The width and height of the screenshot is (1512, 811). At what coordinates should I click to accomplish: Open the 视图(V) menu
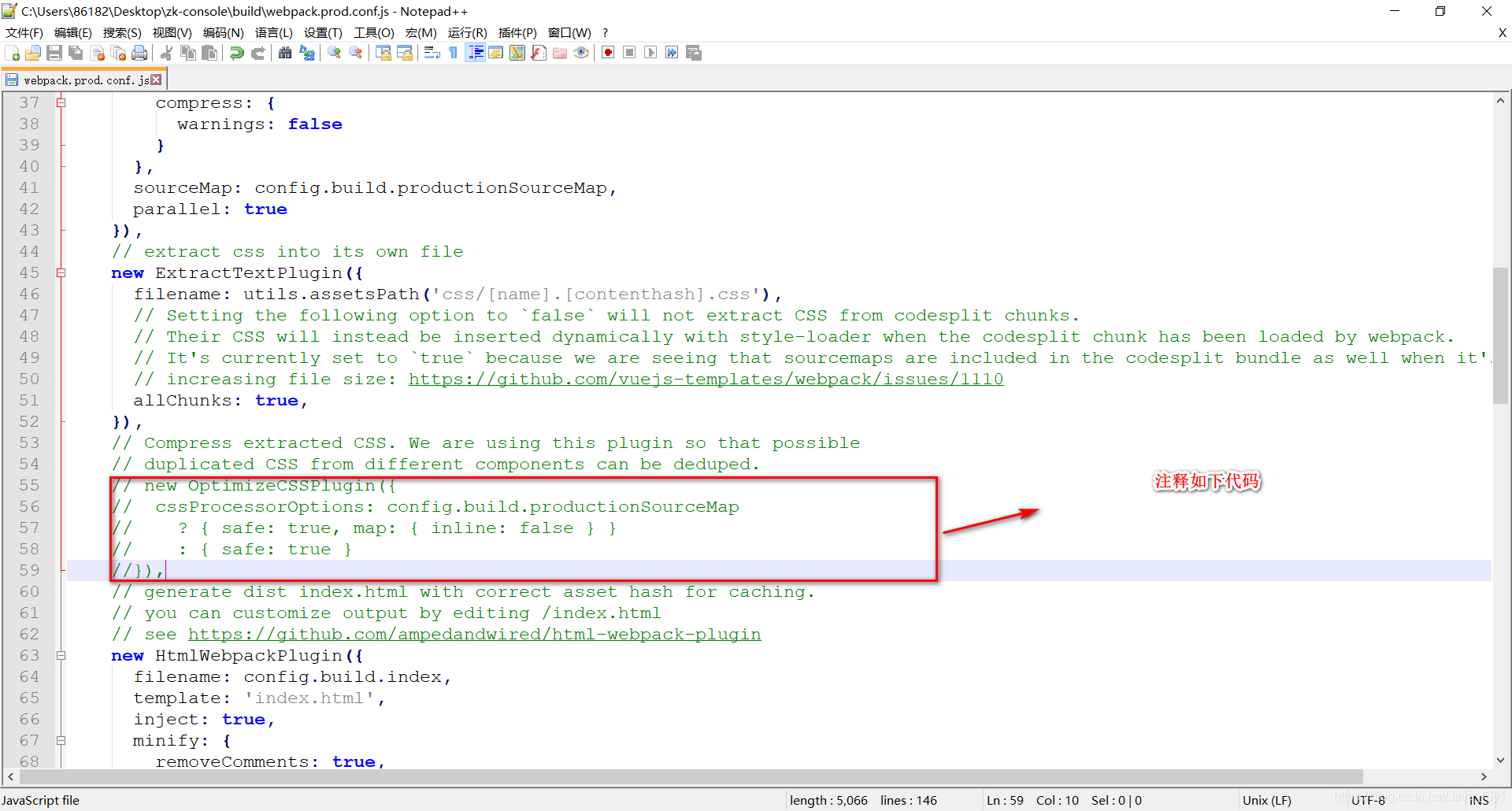click(x=172, y=32)
